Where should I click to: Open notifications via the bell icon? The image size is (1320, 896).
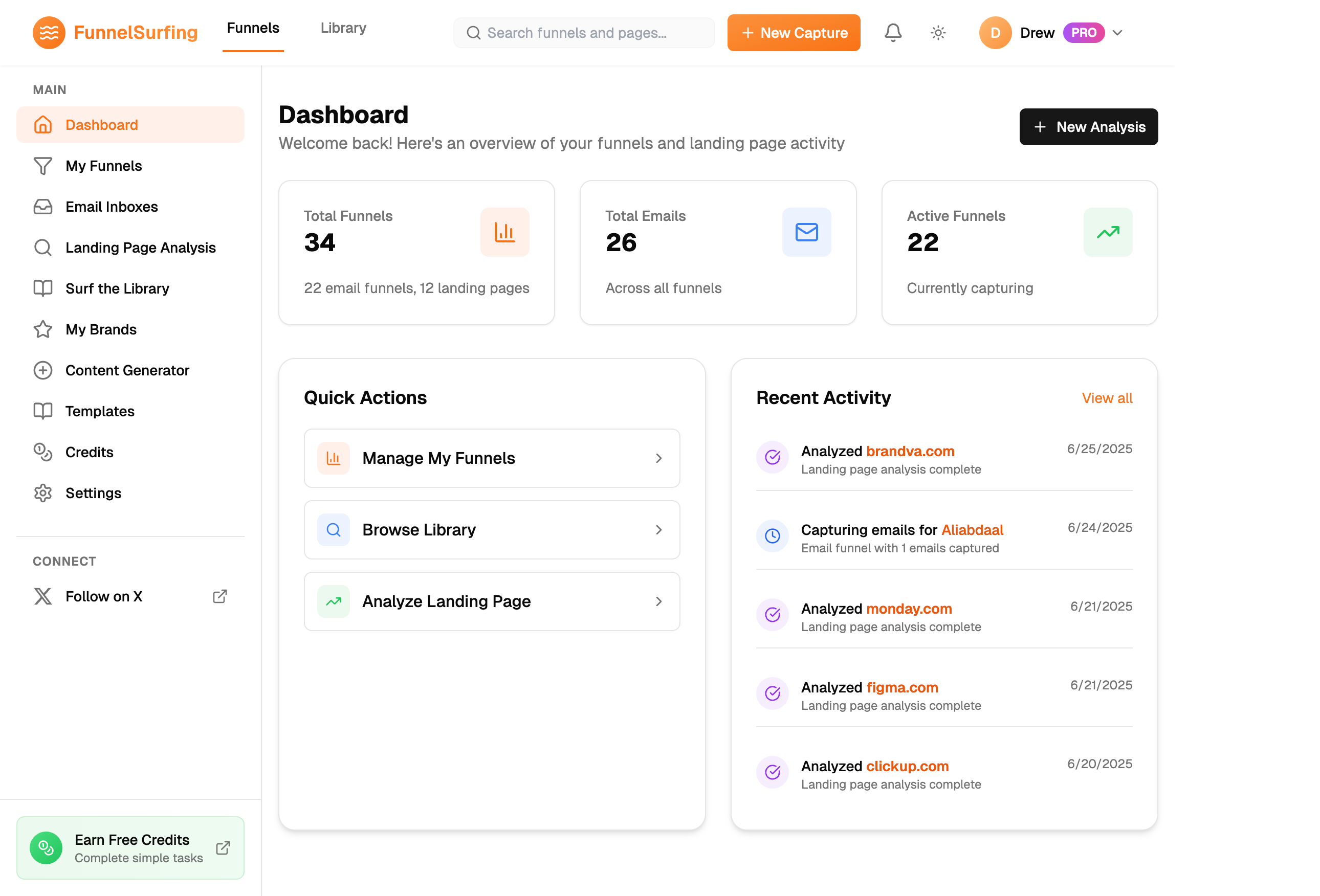892,32
